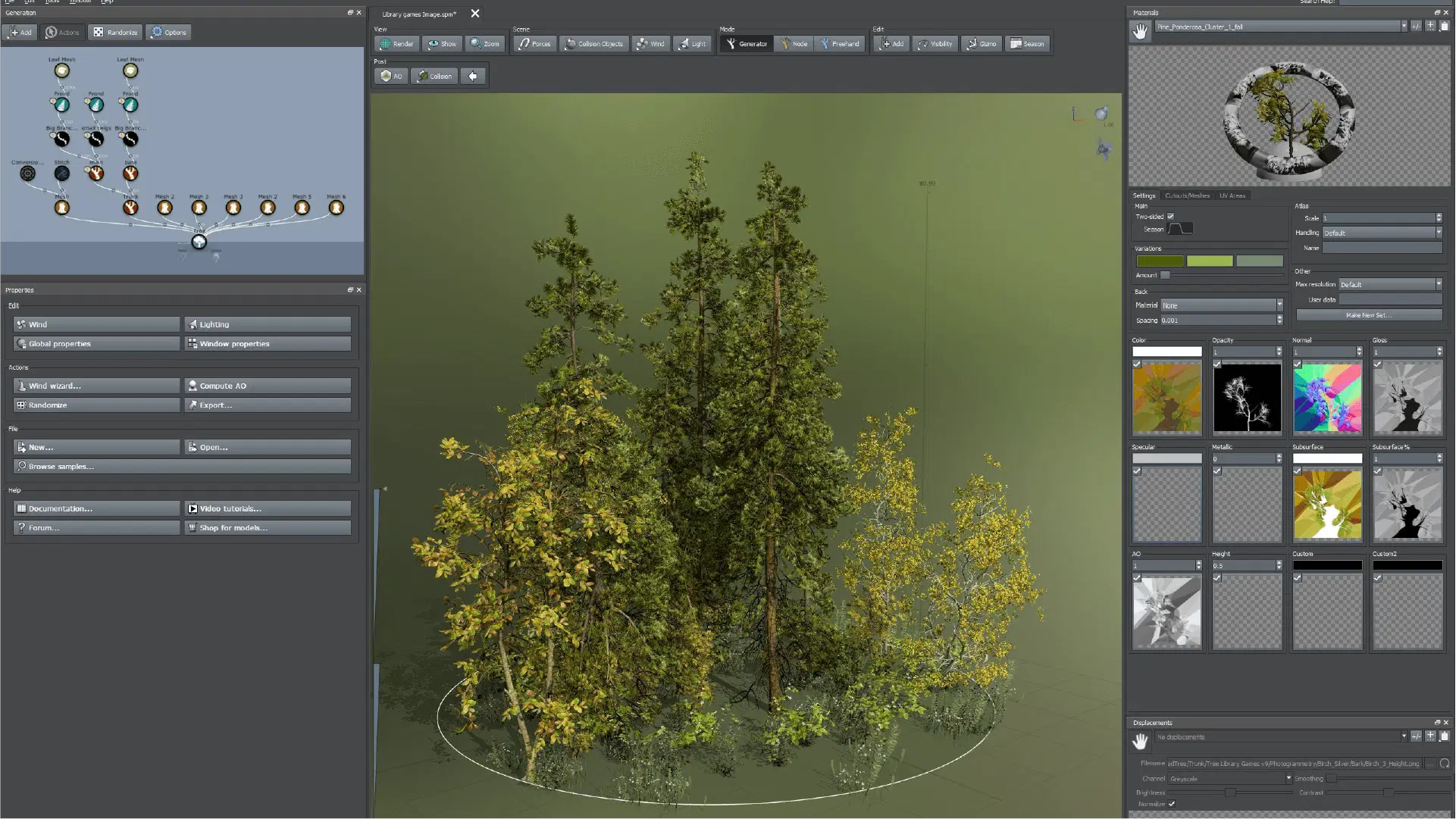The image size is (1456, 819).
Task: Click the Wind wizard button
Action: (x=97, y=386)
